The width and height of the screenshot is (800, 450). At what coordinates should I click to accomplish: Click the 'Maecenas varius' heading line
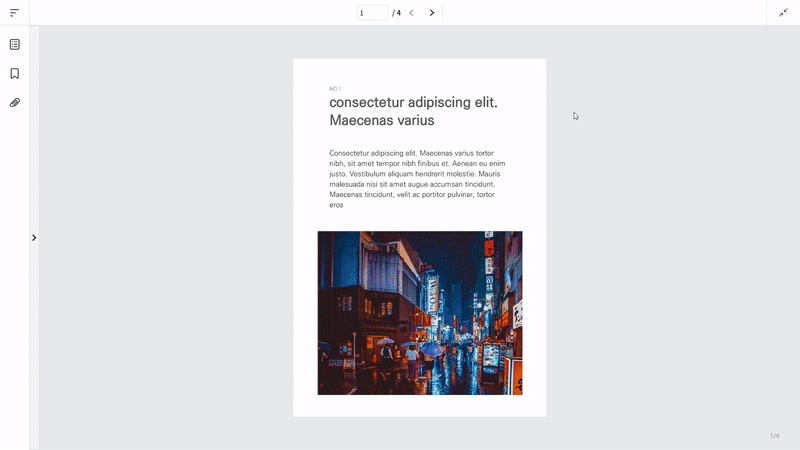(381, 121)
